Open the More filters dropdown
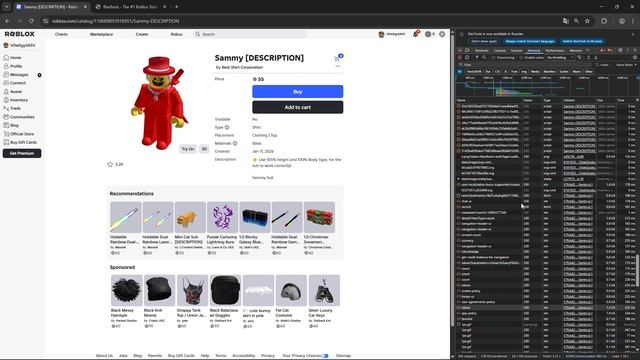This screenshot has width=640, height=360. tap(626, 65)
